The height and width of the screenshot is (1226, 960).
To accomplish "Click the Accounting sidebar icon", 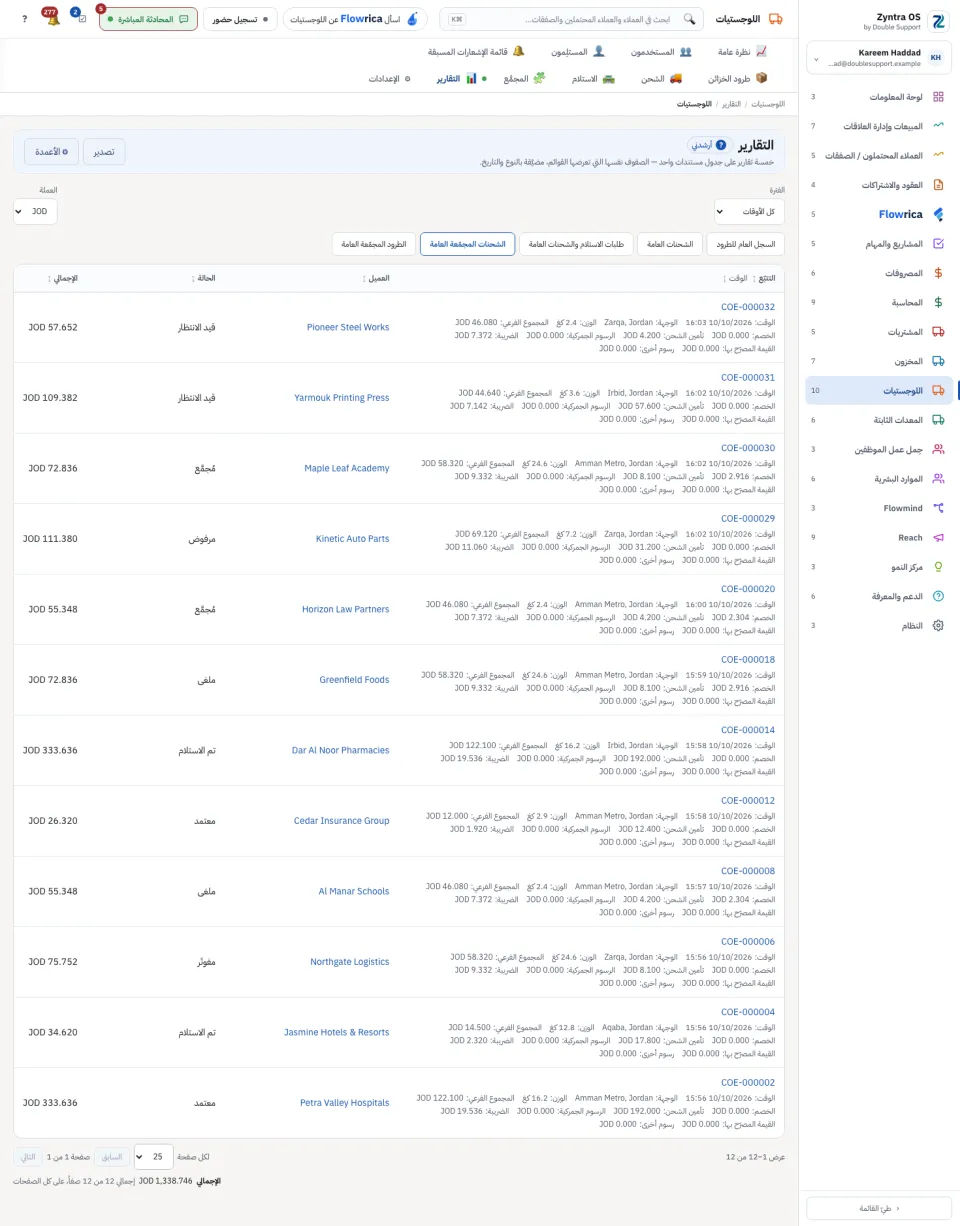I will point(938,302).
